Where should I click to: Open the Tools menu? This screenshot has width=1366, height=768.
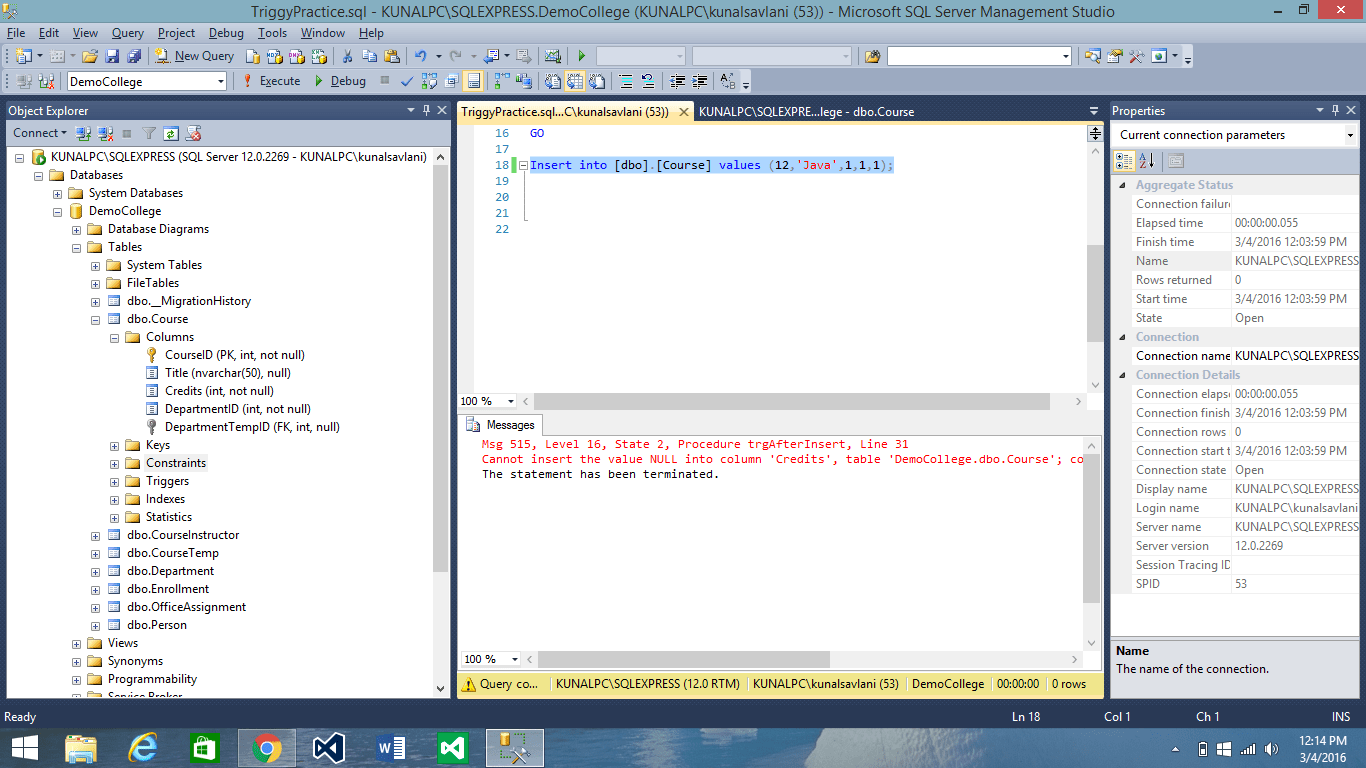pyautogui.click(x=272, y=33)
